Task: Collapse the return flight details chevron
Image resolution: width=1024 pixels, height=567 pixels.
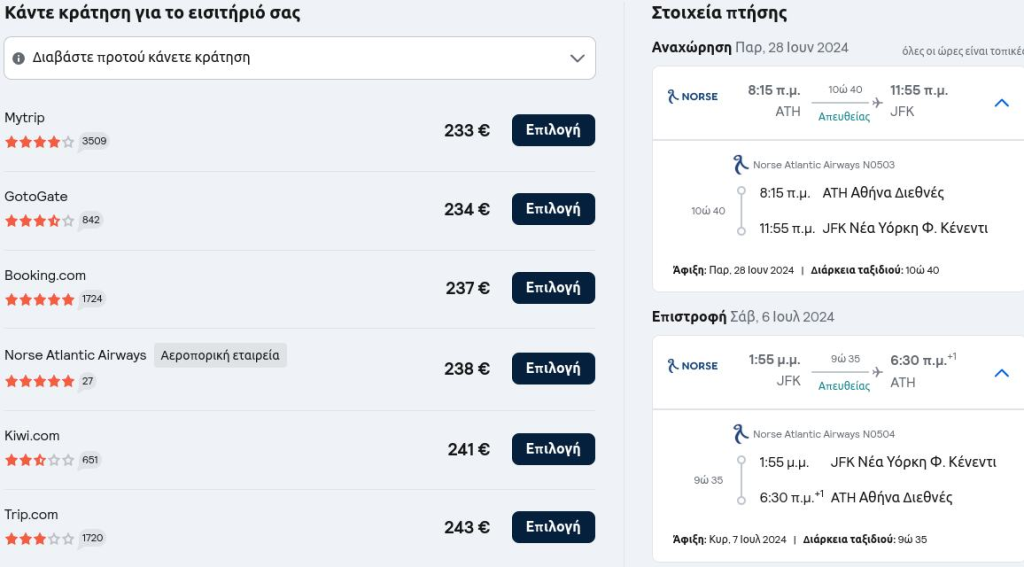Action: point(1001,373)
